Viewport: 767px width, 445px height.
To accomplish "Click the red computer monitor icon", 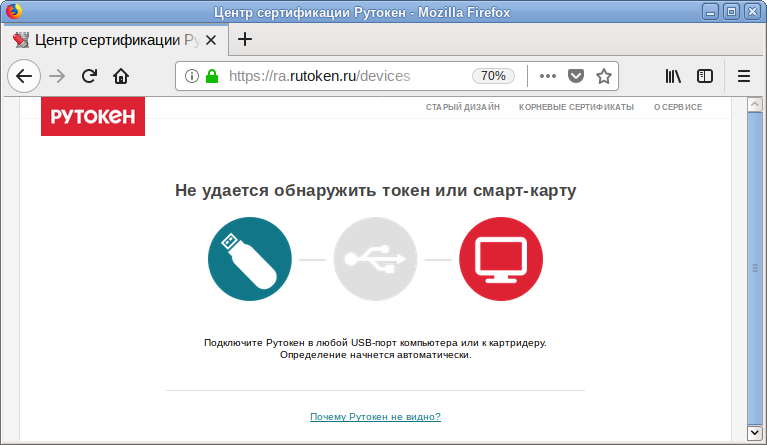I will (x=501, y=259).
